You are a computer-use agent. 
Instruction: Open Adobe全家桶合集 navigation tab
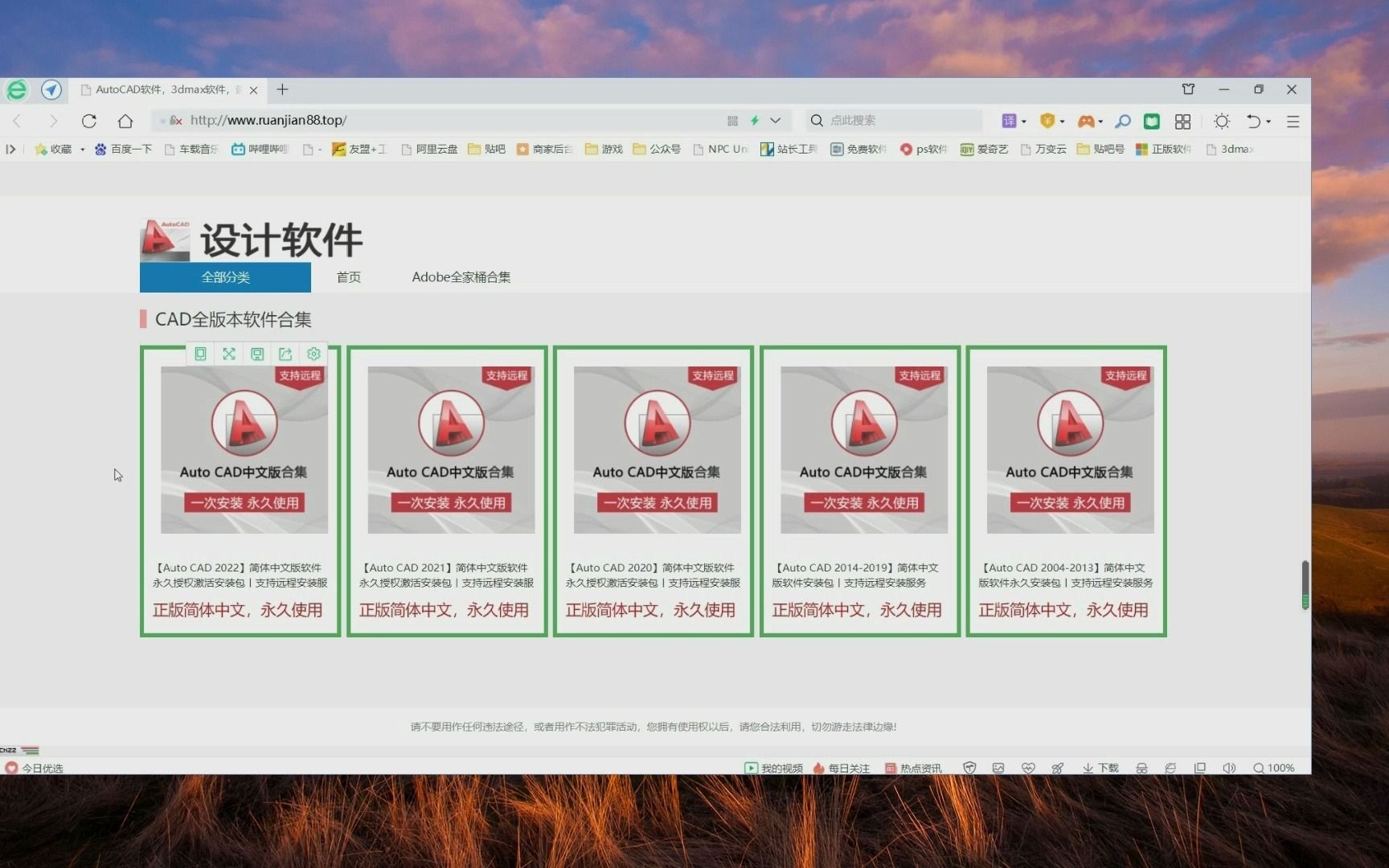(x=461, y=277)
